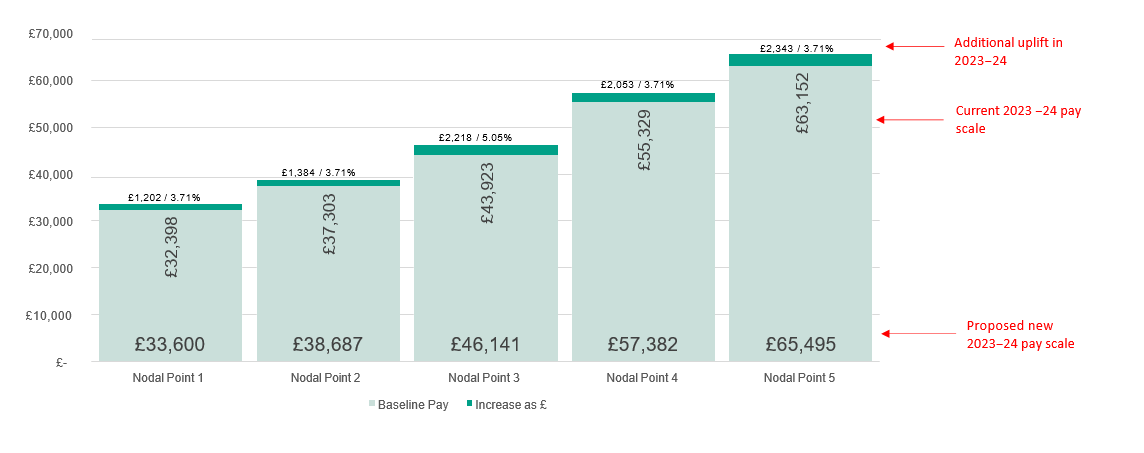Select the Baseline Pay legend label

[413, 405]
